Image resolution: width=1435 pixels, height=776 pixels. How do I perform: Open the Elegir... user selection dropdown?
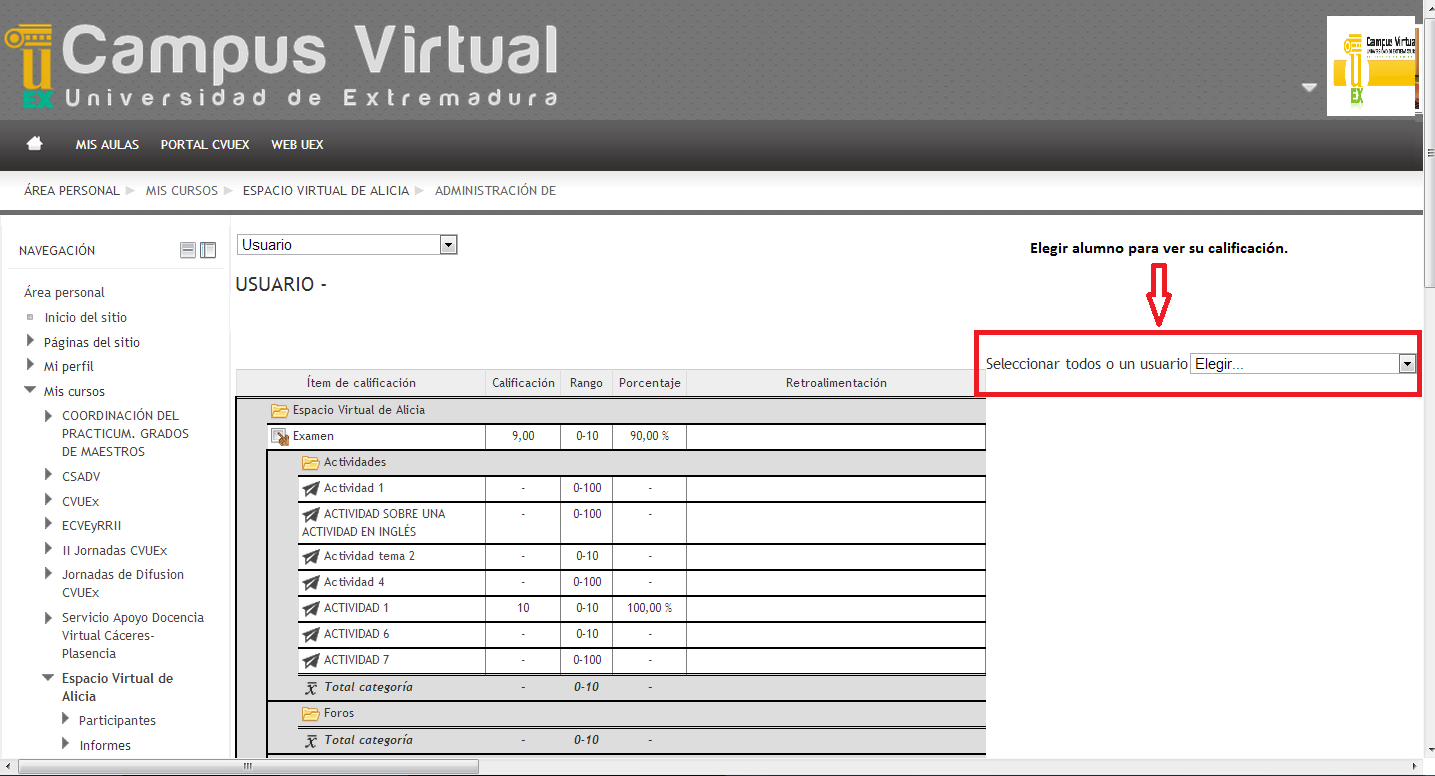pos(1407,364)
